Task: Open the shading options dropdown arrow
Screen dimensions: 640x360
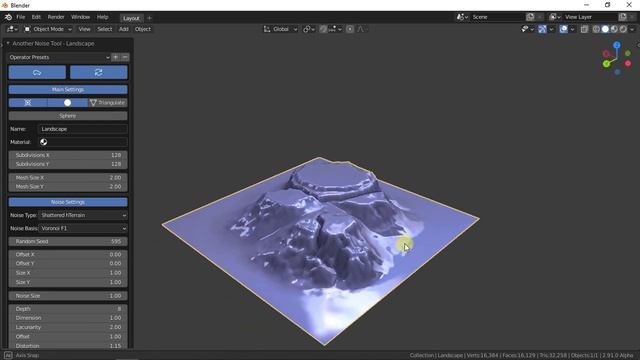Action: (x=632, y=29)
